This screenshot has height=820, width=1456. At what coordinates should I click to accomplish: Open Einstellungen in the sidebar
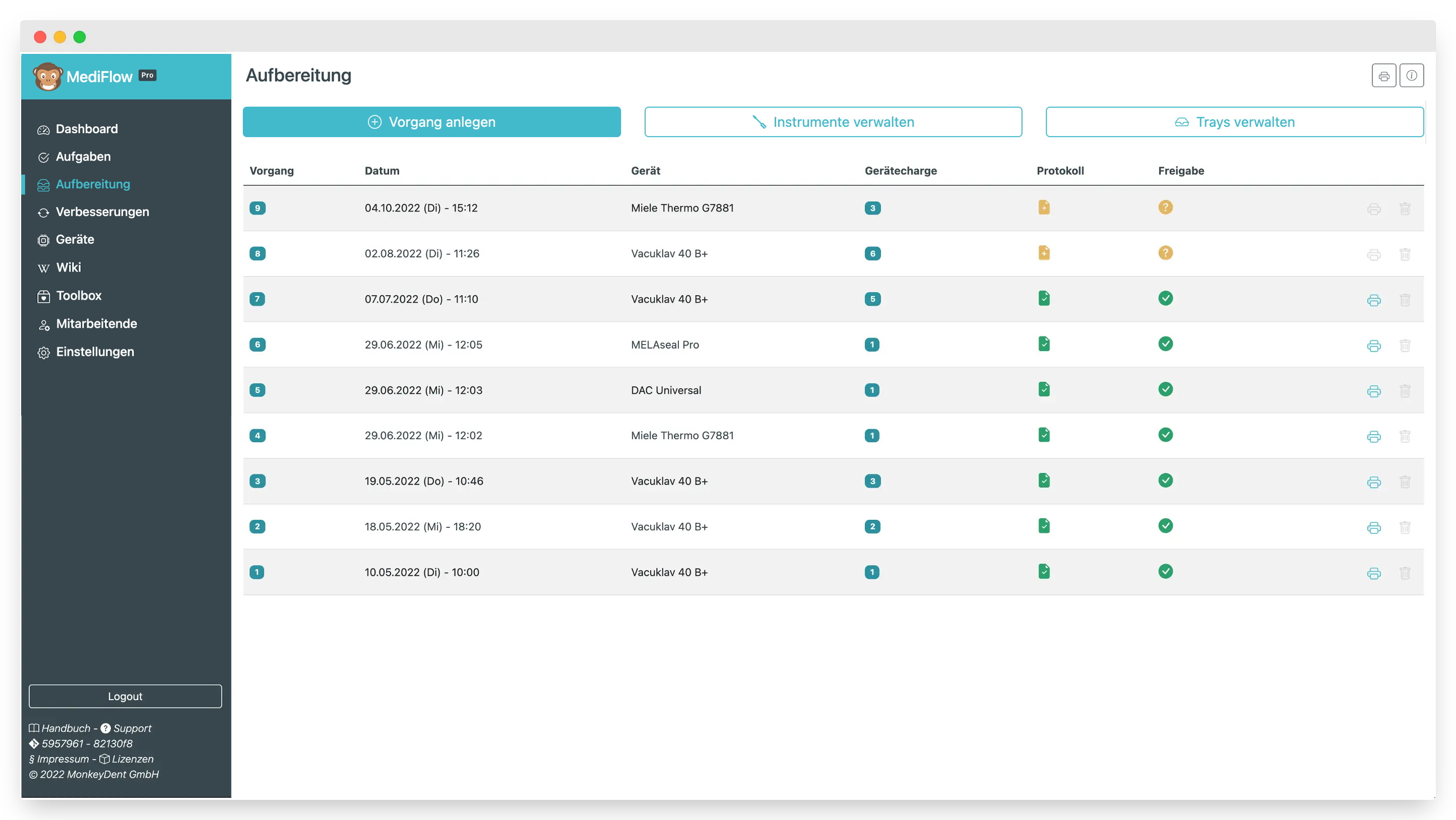(x=86, y=352)
